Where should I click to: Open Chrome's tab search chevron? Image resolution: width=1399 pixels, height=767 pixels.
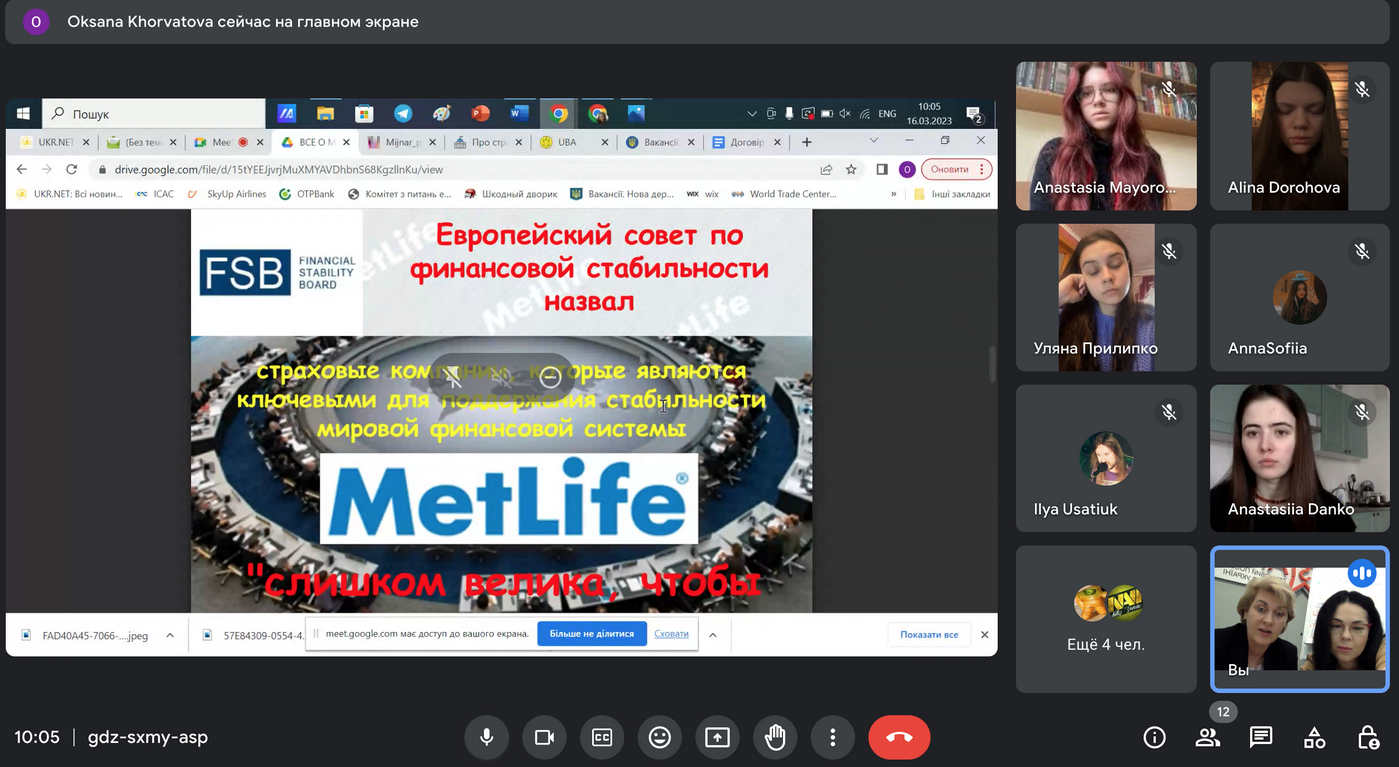point(873,141)
